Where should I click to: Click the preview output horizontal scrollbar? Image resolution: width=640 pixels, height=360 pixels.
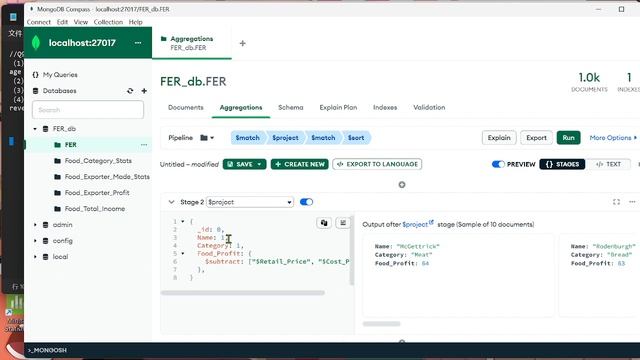382,324
